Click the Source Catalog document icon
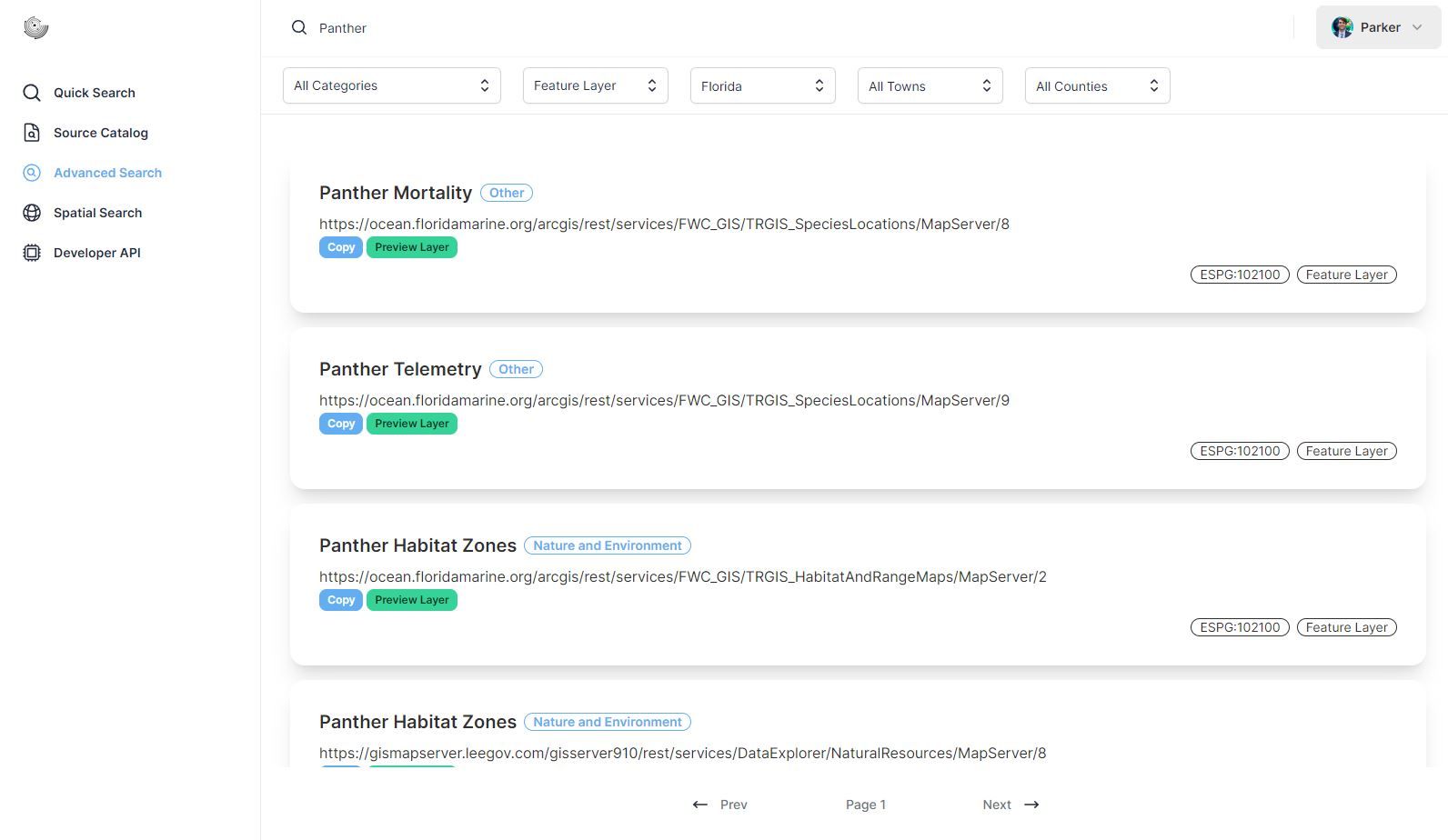This screenshot has width=1448, height=840. (x=32, y=133)
